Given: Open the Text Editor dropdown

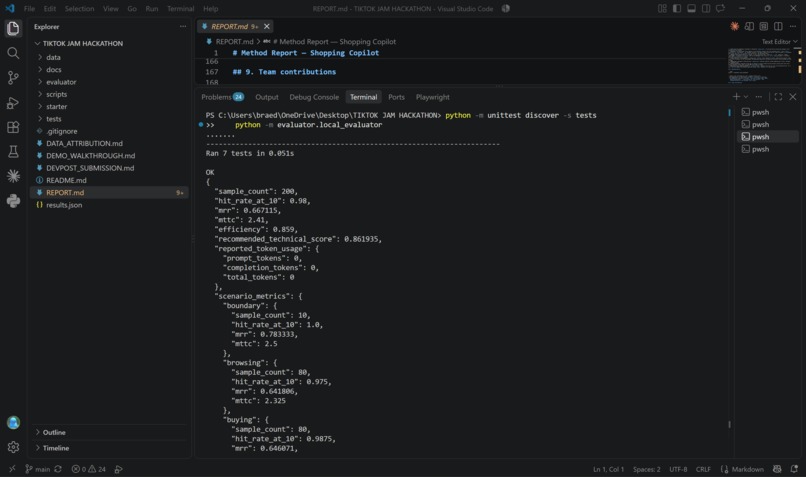Looking at the screenshot, I should (779, 42).
